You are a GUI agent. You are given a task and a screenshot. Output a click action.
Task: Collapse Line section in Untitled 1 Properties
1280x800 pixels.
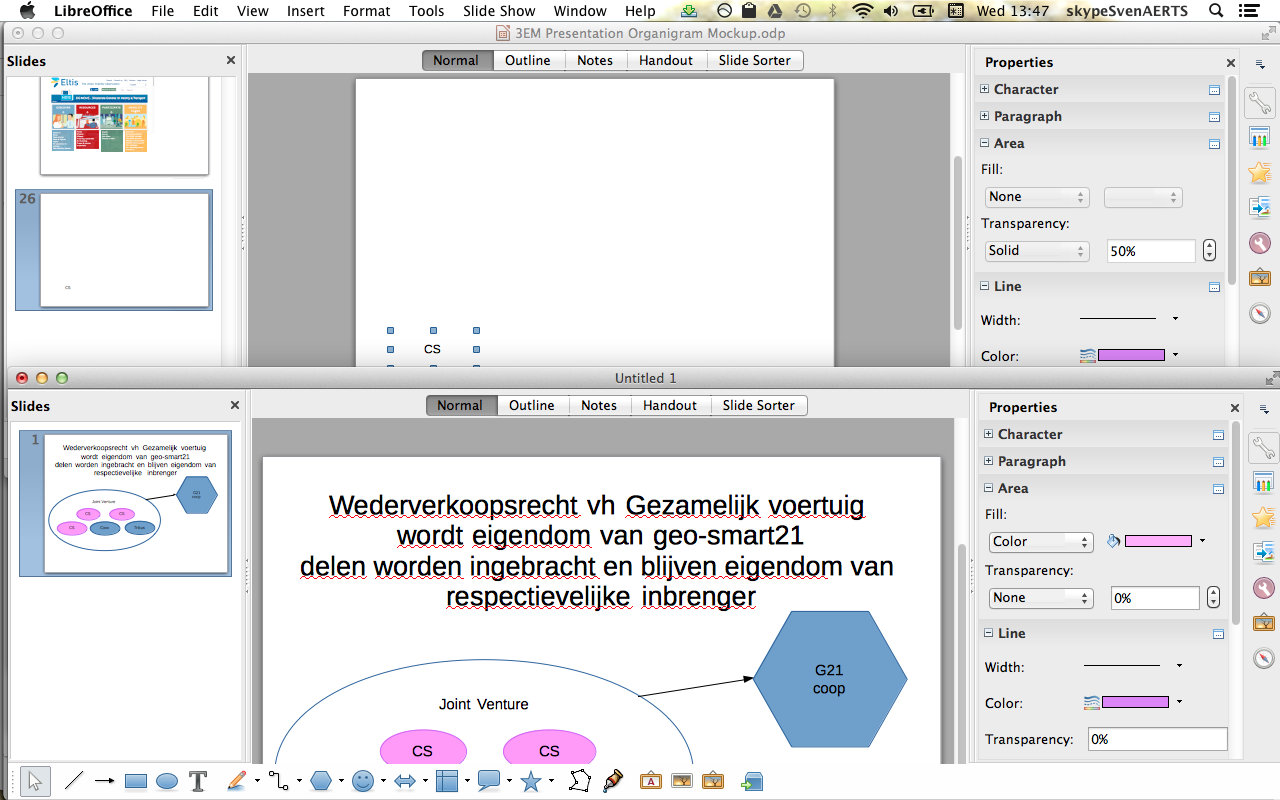[989, 633]
